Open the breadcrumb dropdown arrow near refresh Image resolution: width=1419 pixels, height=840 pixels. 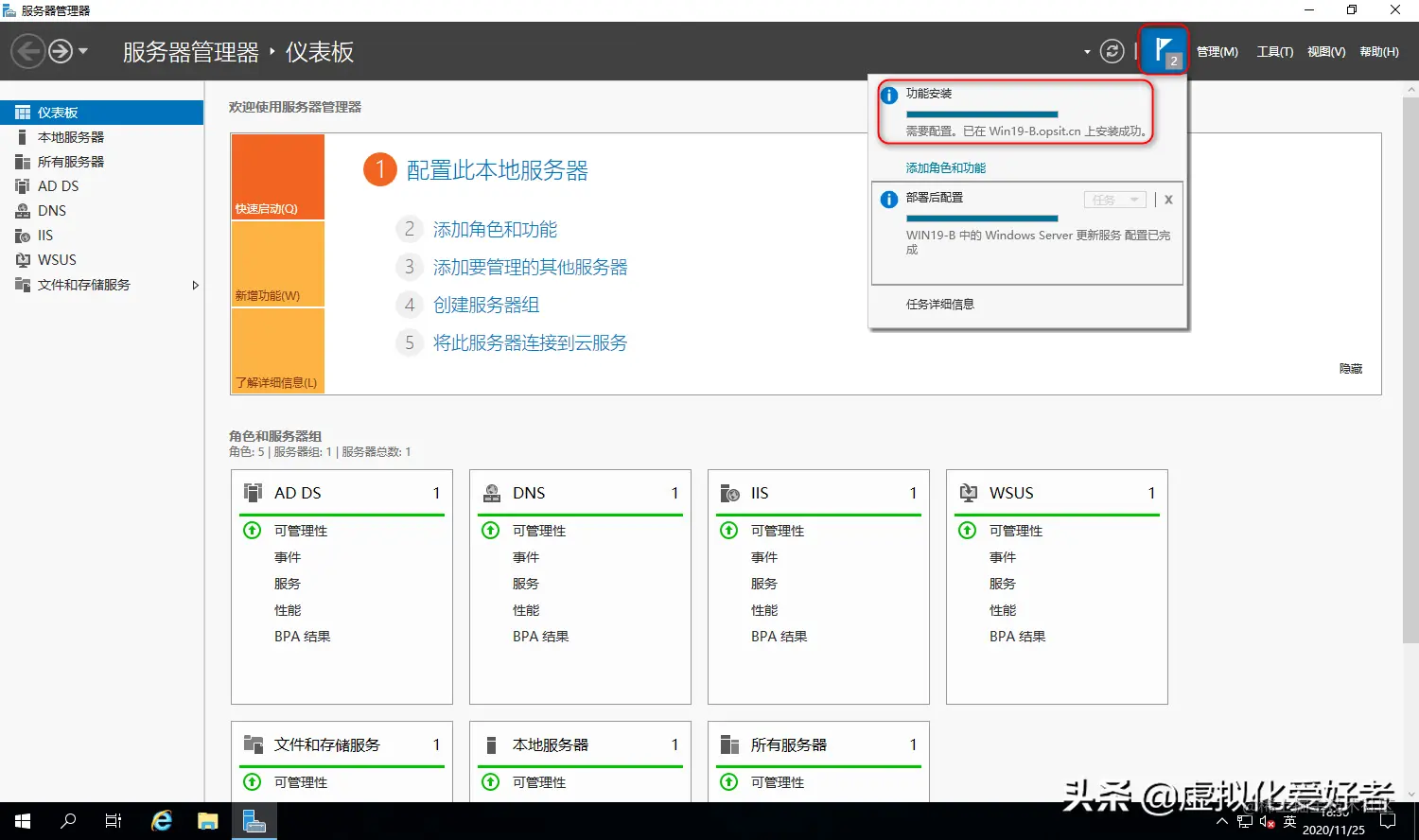1086,51
